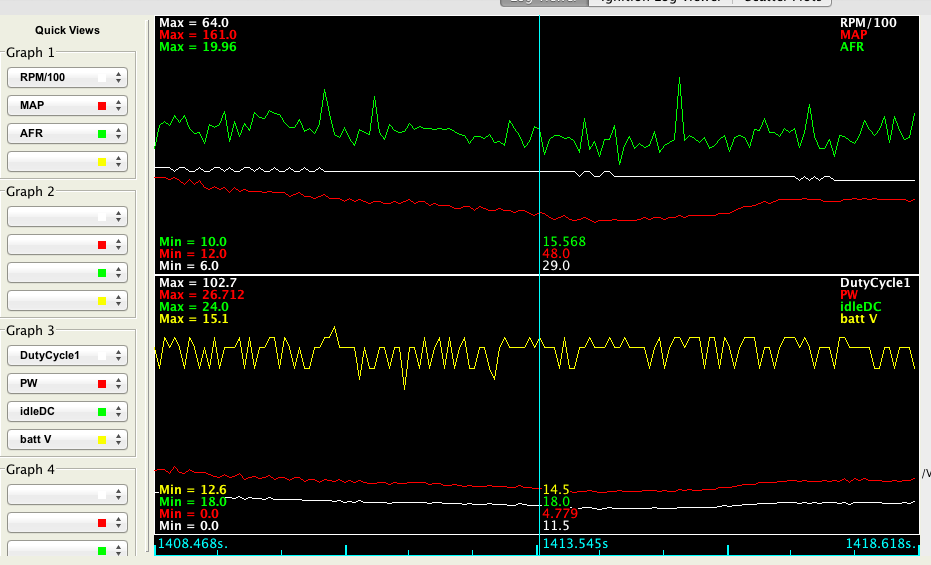Open the DutyCycle1 dropdown in Graph 3

pos(66,355)
